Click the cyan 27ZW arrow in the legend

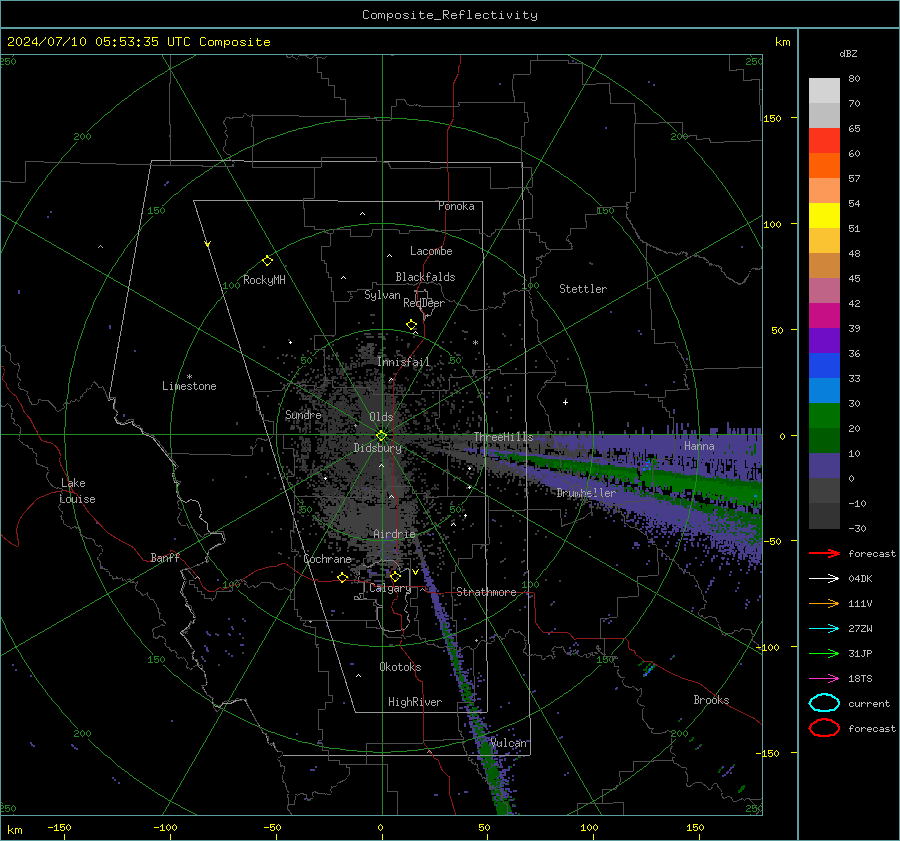(824, 629)
